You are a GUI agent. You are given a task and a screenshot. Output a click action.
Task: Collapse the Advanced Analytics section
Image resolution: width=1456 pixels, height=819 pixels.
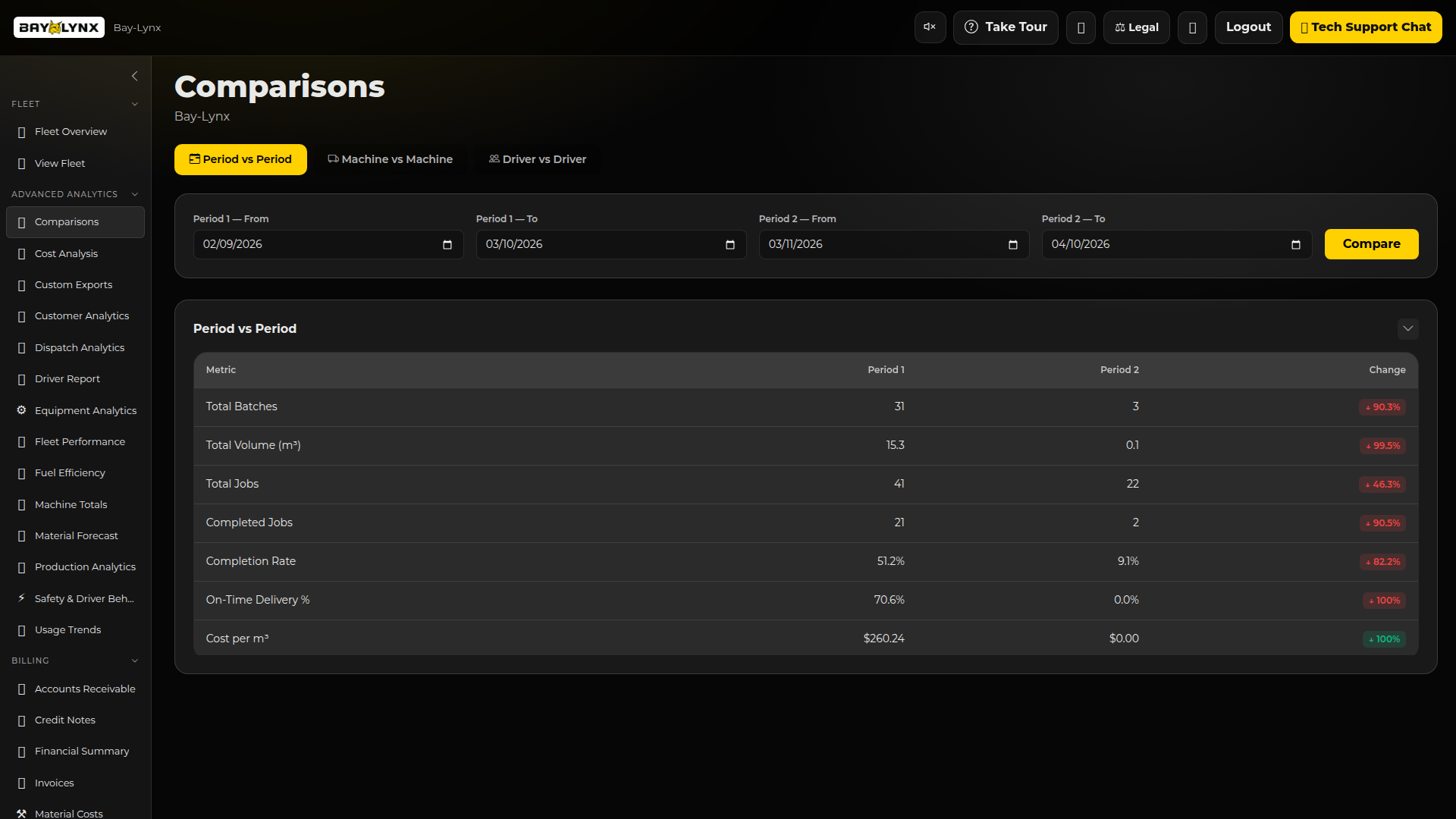click(x=135, y=194)
